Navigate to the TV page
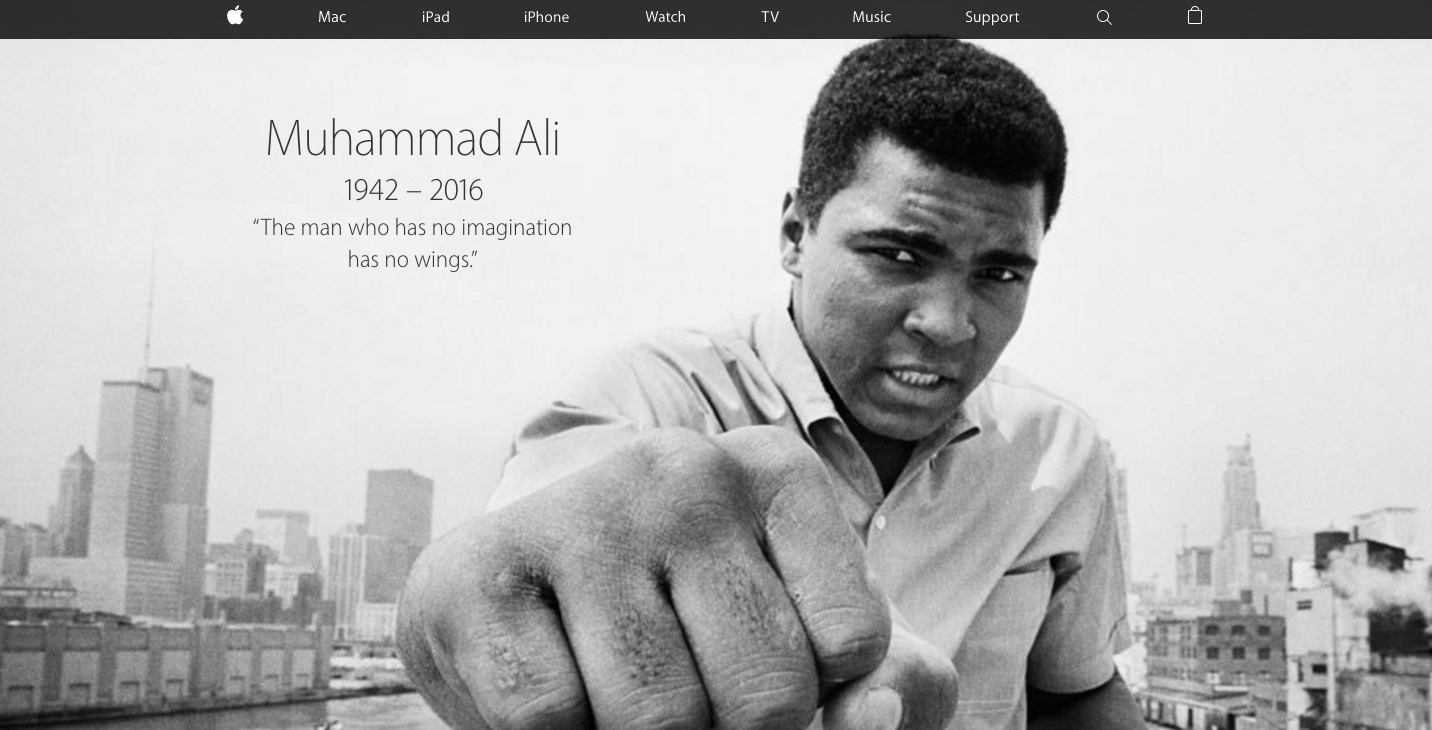1432x730 pixels. (770, 17)
